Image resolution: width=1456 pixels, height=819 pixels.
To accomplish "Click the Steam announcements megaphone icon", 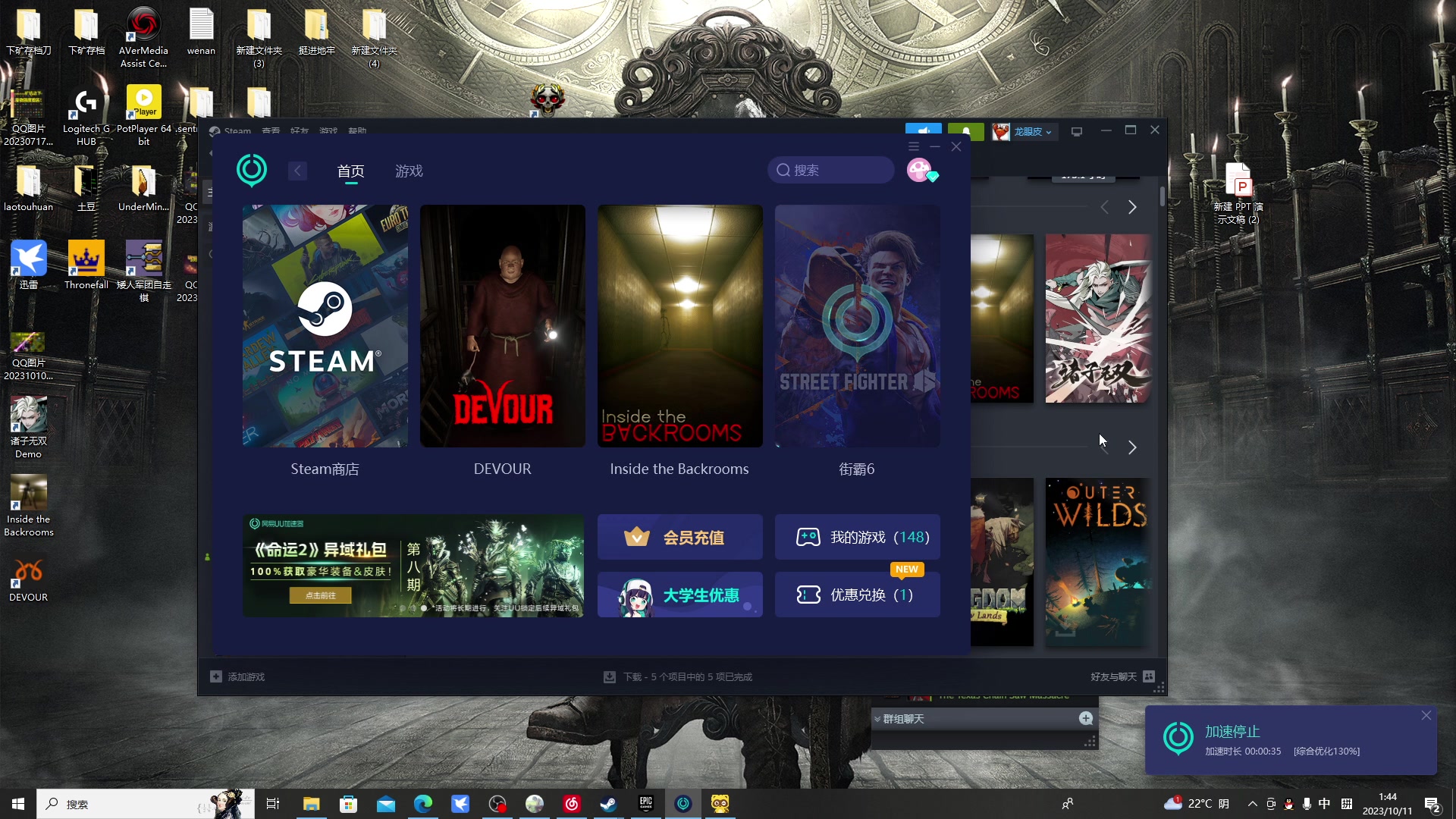I will coord(924,131).
